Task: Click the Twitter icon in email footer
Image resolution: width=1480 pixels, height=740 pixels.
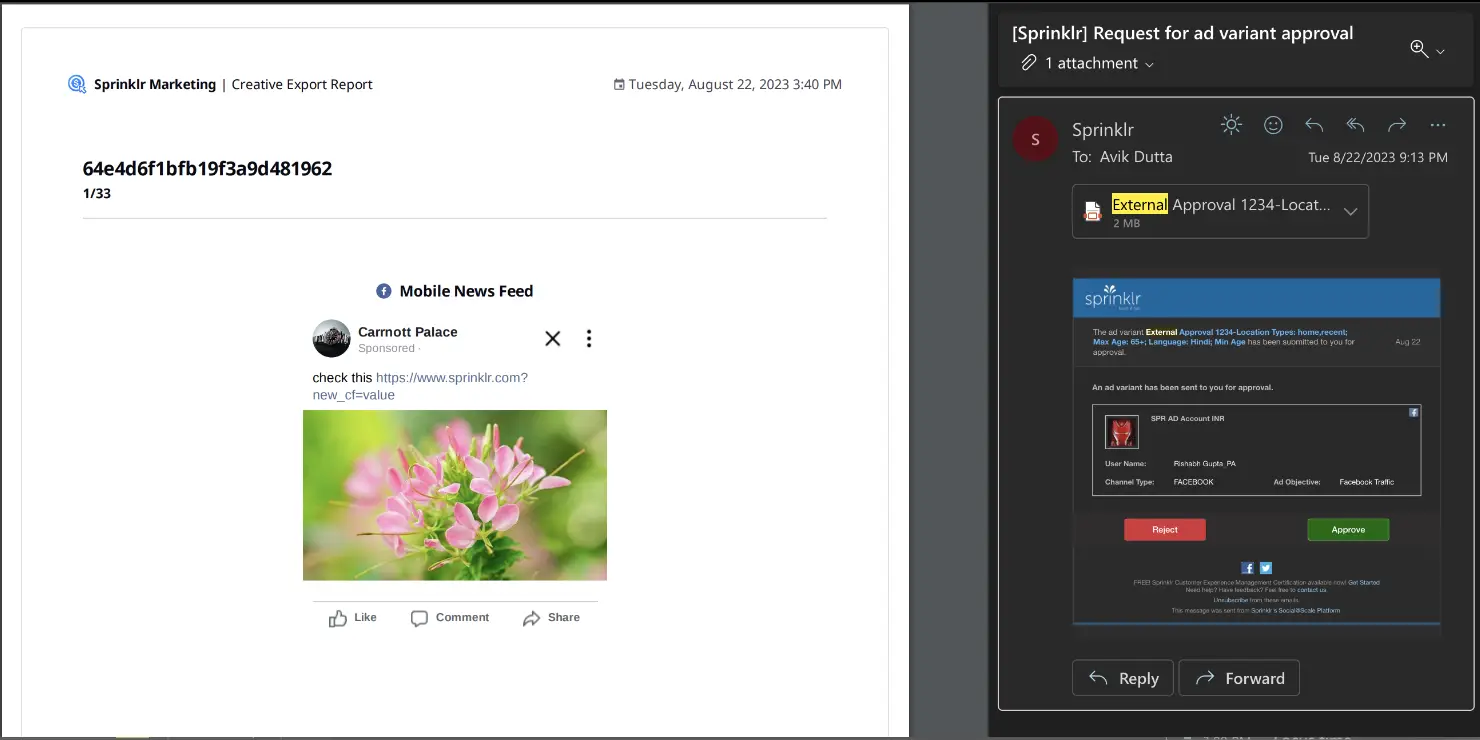Action: (x=1265, y=568)
